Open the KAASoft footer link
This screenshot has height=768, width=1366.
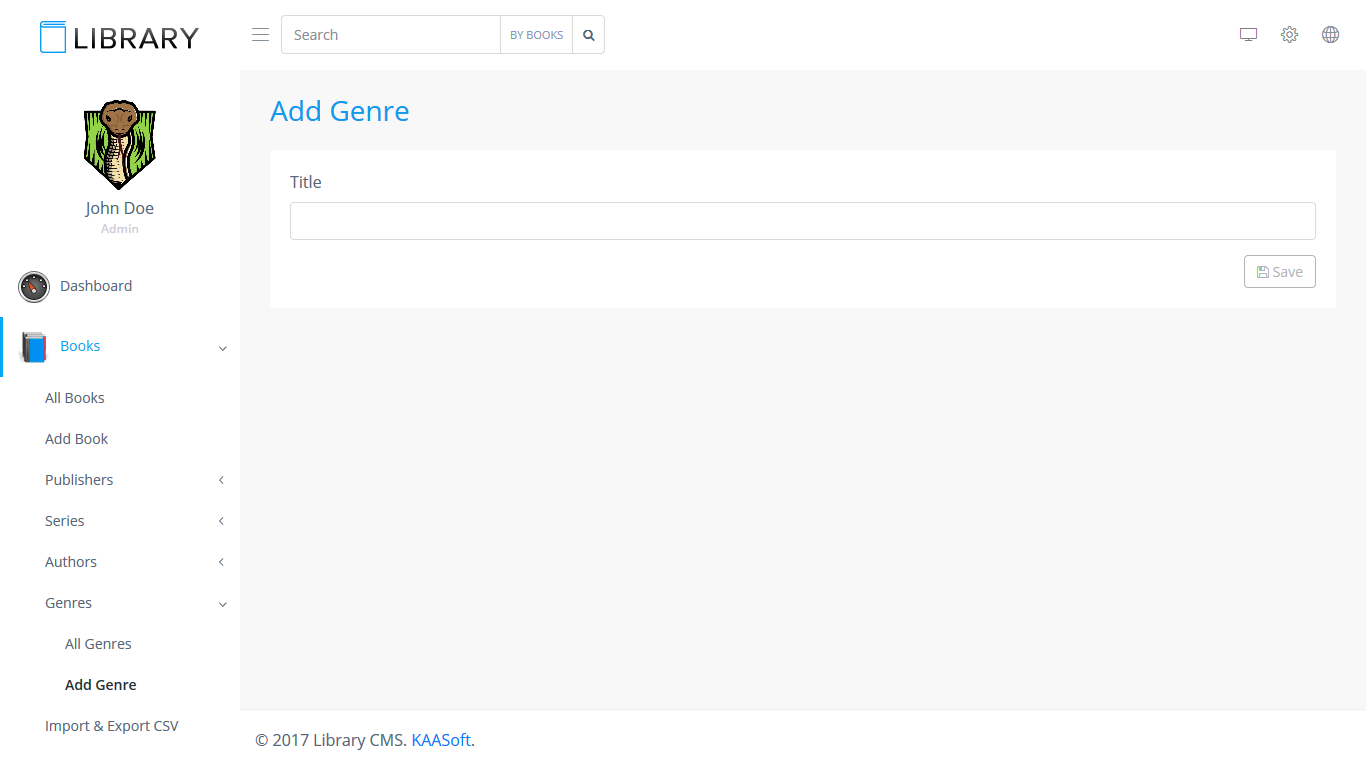tap(440, 741)
